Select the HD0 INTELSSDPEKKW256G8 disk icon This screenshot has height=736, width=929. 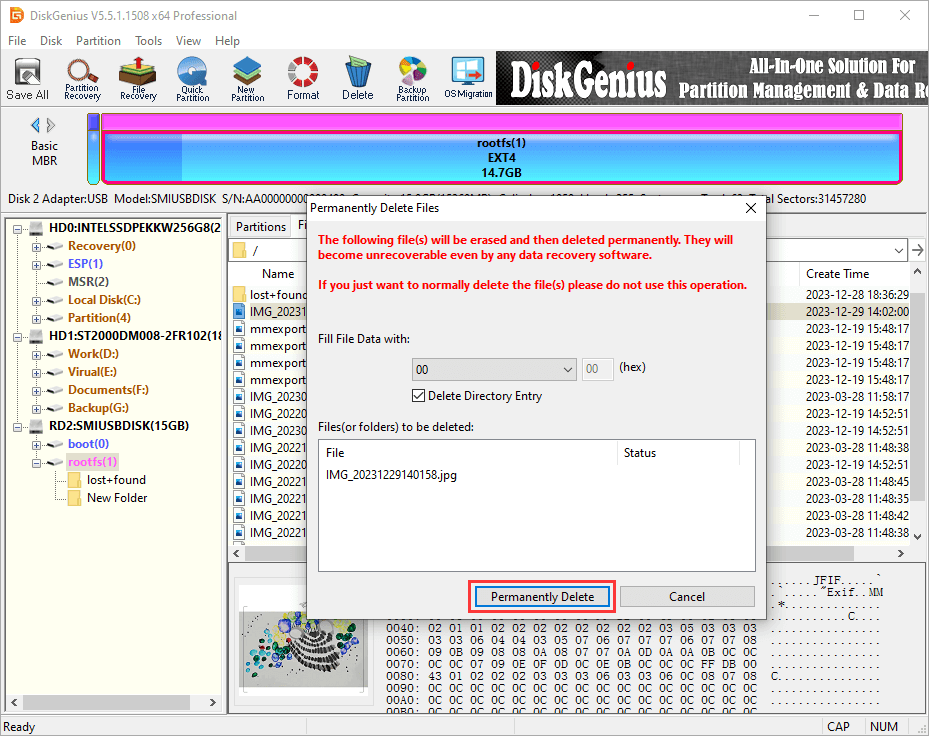pos(37,228)
